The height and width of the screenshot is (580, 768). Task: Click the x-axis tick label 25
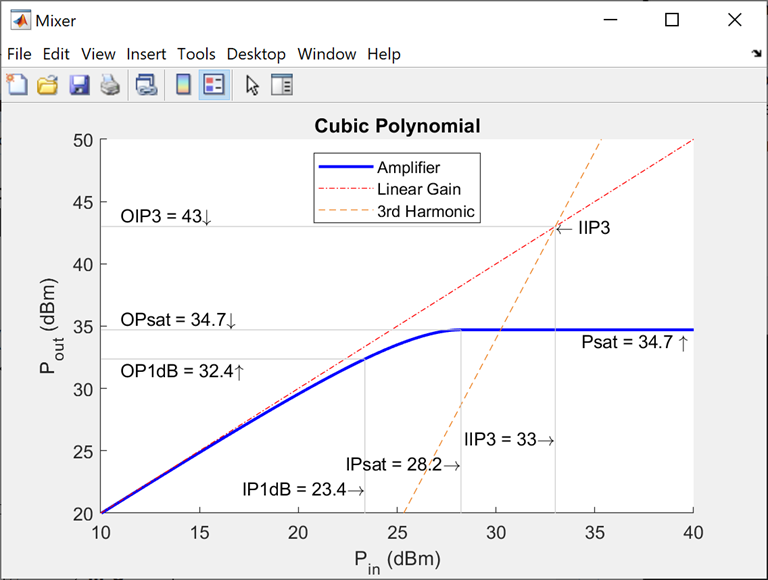[397, 532]
